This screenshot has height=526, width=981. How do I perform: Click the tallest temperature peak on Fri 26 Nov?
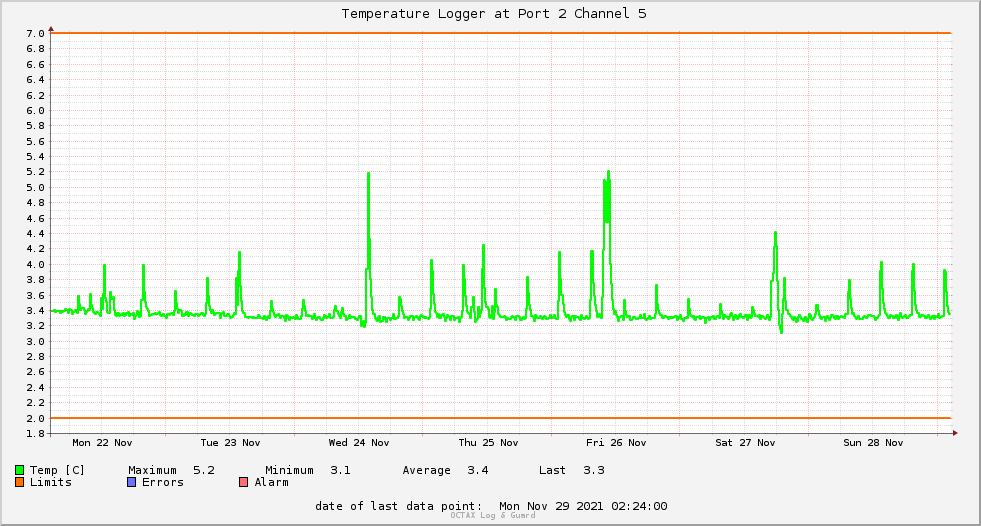608,173
